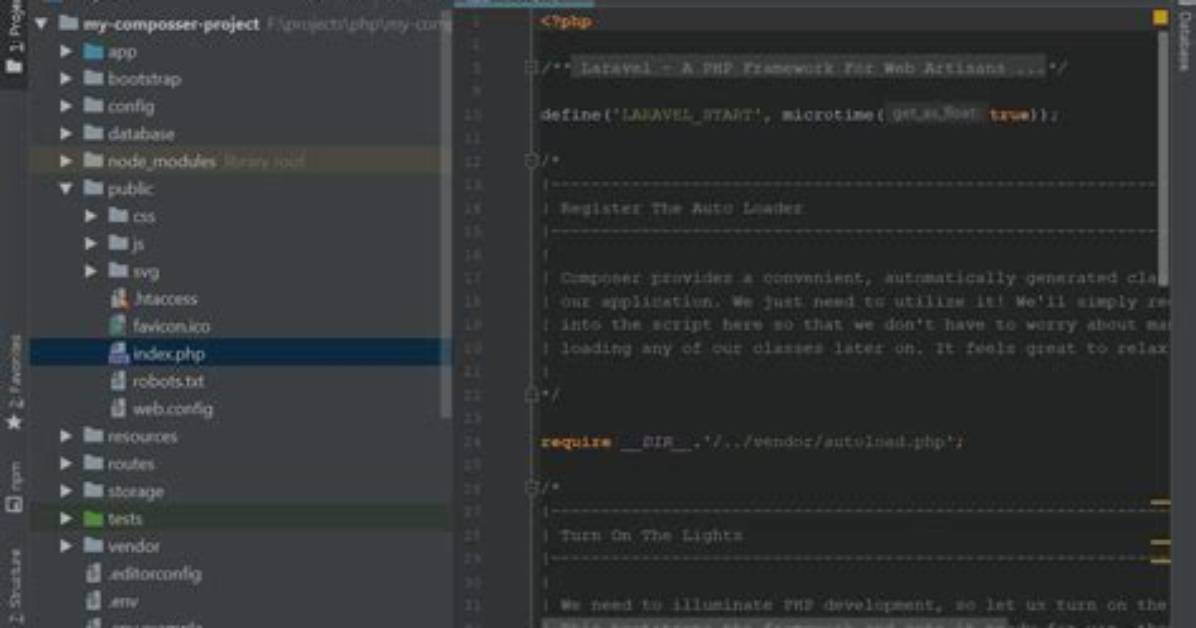Expand the config folder arrow
The width and height of the screenshot is (1196, 628).
coord(66,106)
